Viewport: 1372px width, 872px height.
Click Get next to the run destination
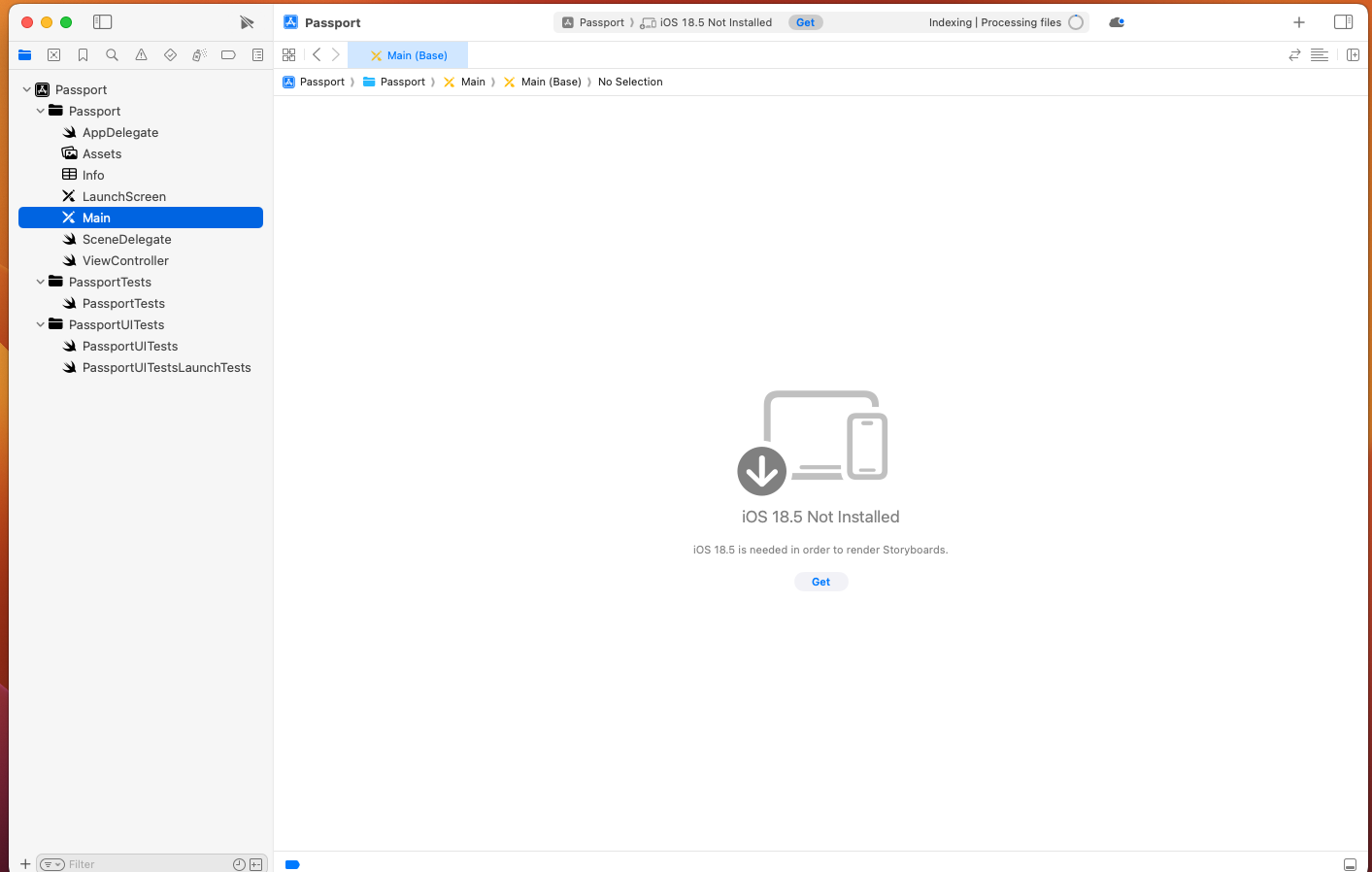805,21
